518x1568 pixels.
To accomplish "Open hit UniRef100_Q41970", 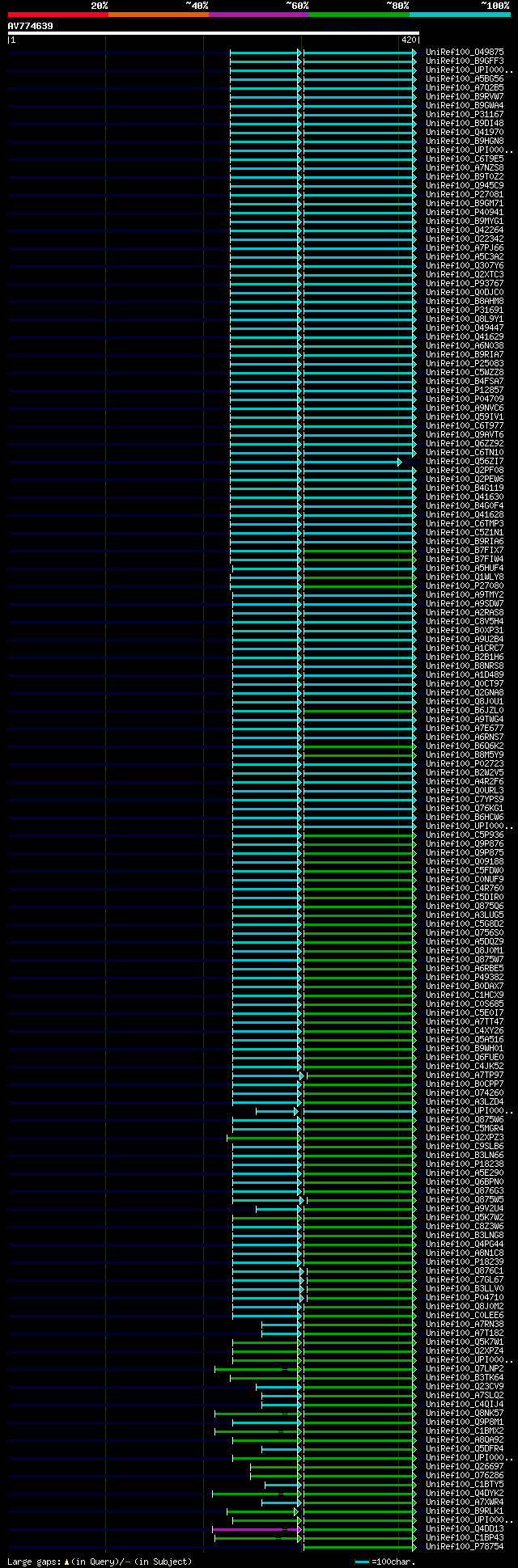I will click(x=465, y=133).
